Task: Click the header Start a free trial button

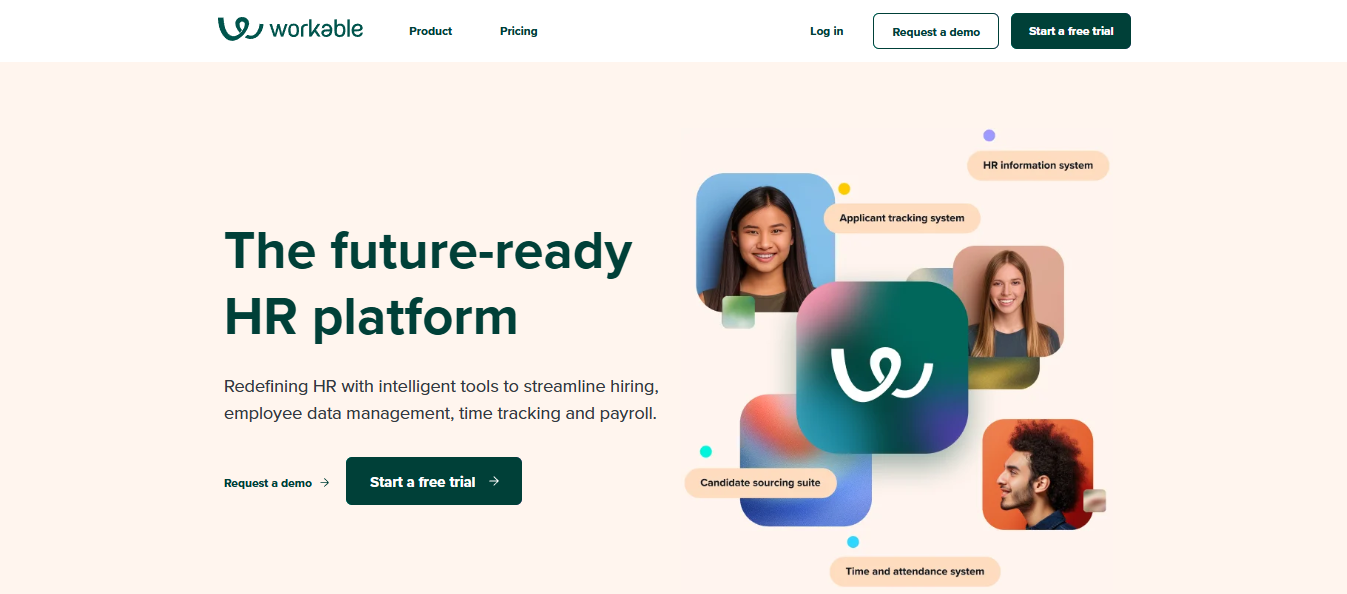Action: tap(1071, 31)
